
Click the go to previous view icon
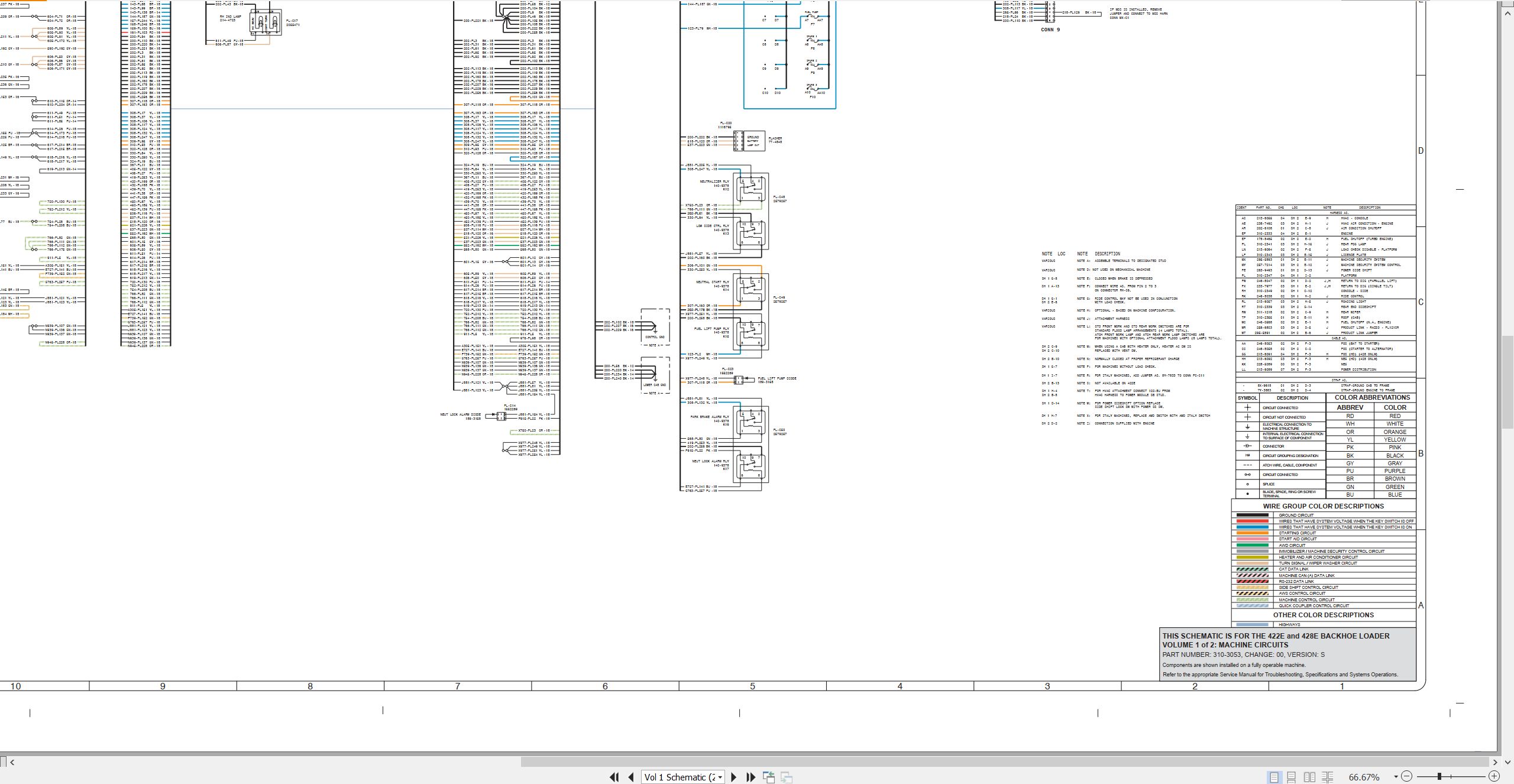click(769, 777)
